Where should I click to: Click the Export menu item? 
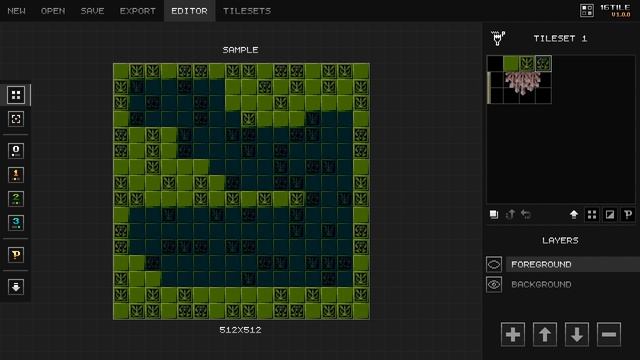pyautogui.click(x=138, y=11)
